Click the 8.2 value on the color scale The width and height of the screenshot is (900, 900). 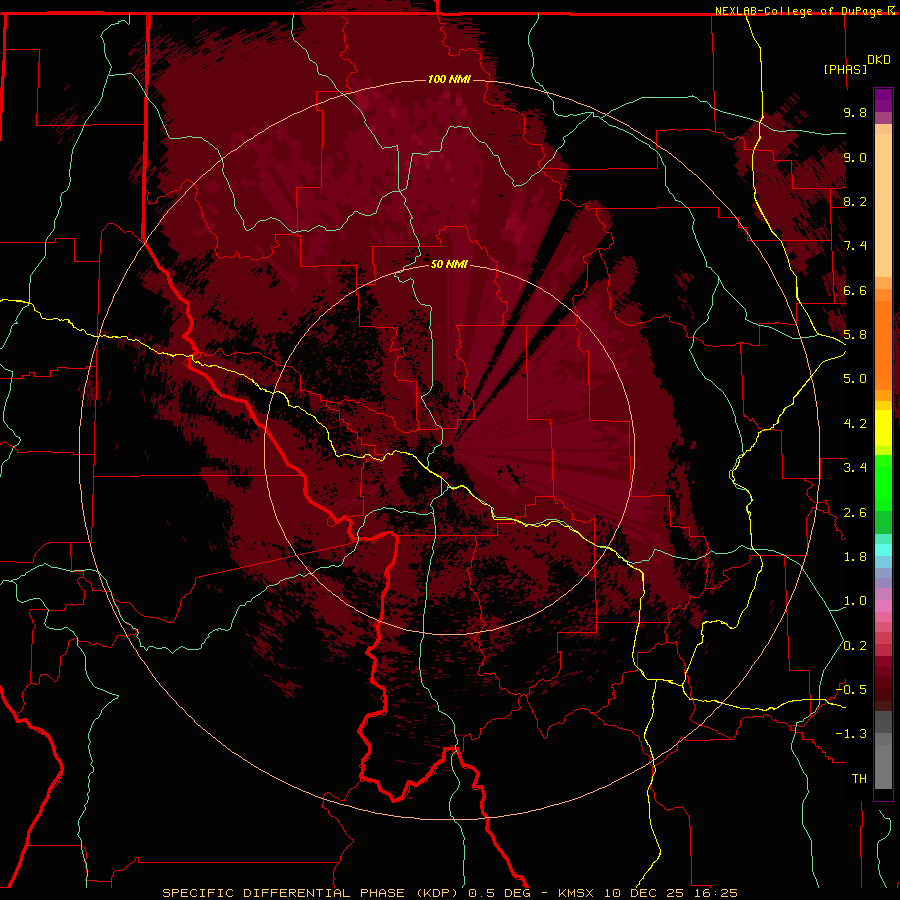tap(855, 201)
